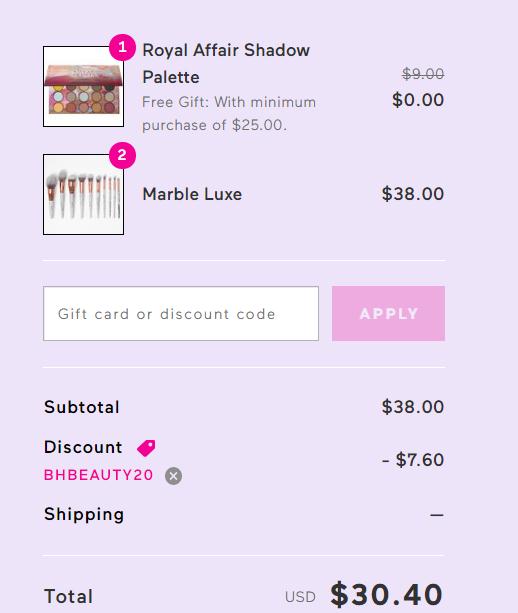The height and width of the screenshot is (613, 518).
Task: Click the Subtotal amount $38.00
Action: (413, 407)
